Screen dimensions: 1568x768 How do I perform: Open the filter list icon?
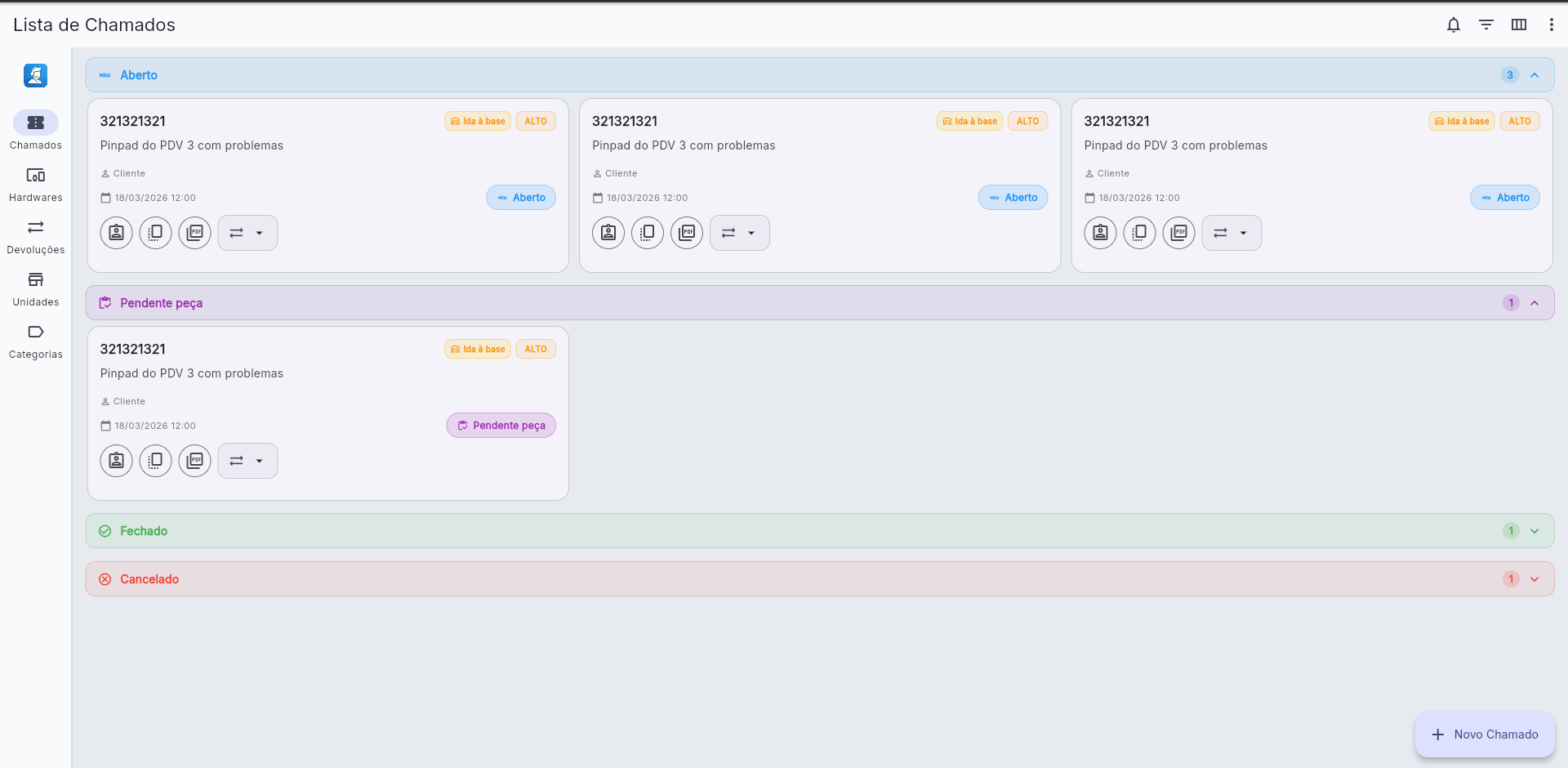click(1486, 25)
